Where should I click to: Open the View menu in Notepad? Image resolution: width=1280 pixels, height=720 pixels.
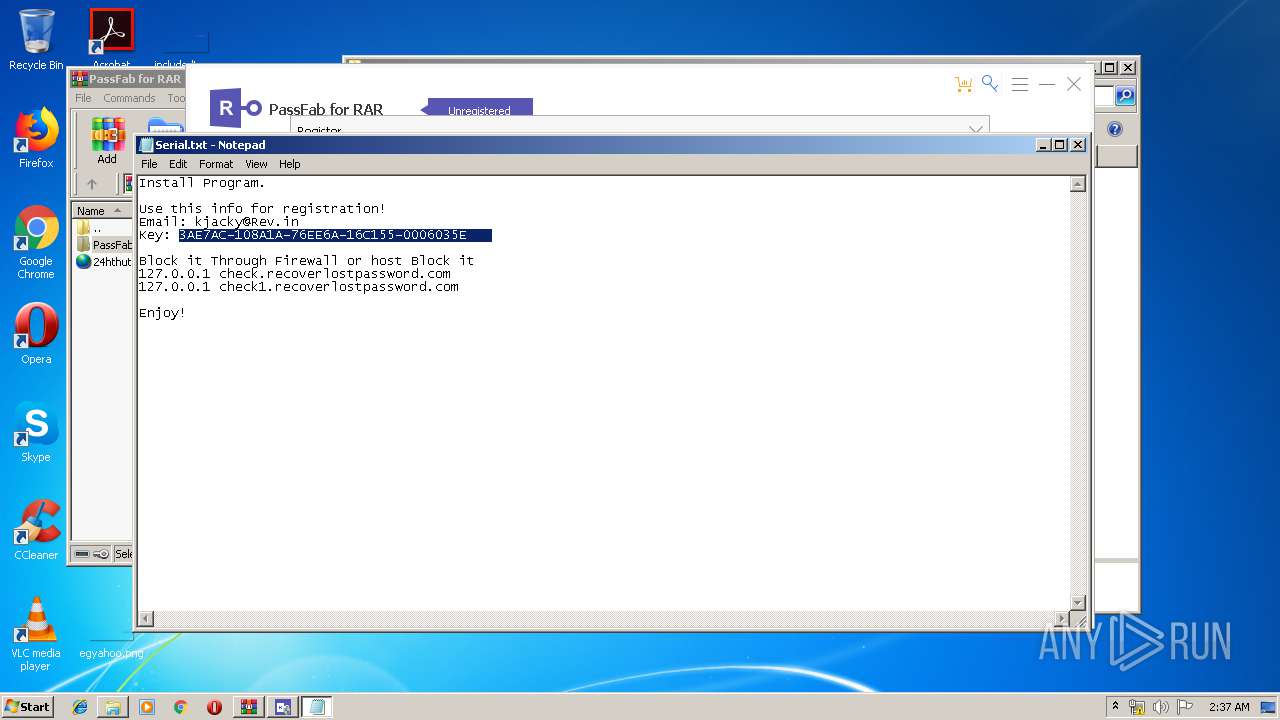256,164
